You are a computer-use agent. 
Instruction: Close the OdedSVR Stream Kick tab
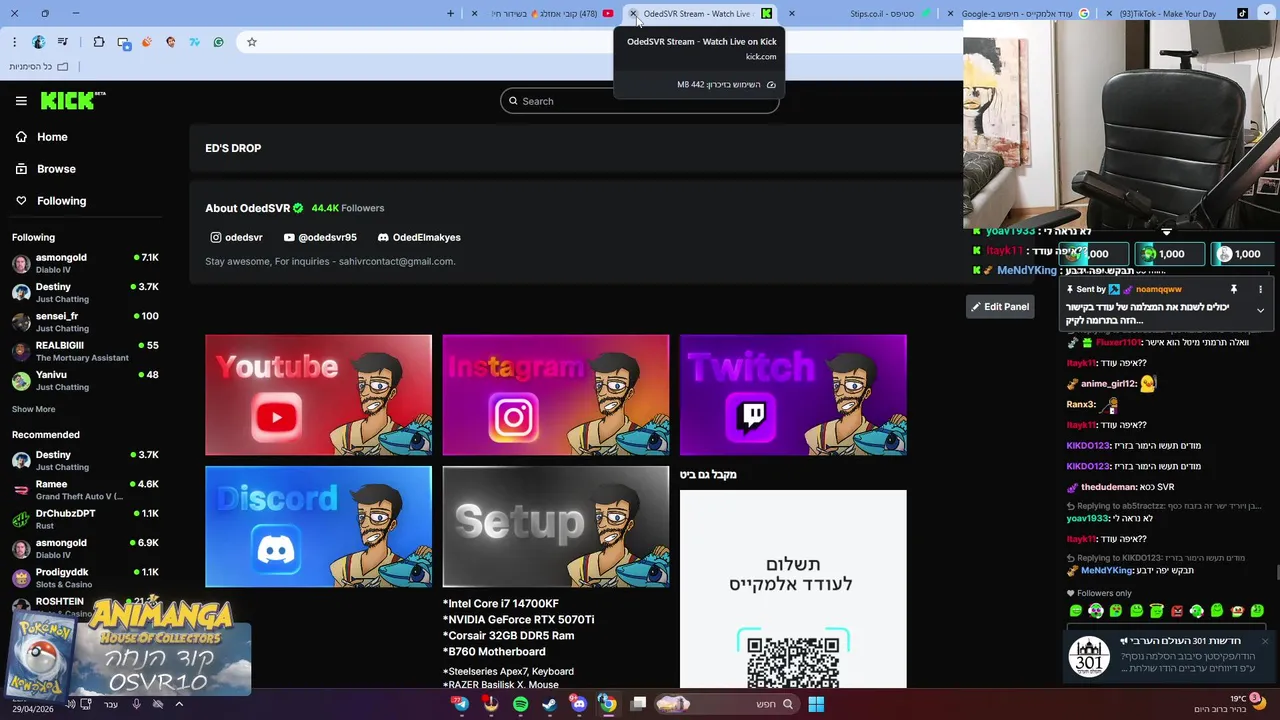[x=633, y=13]
